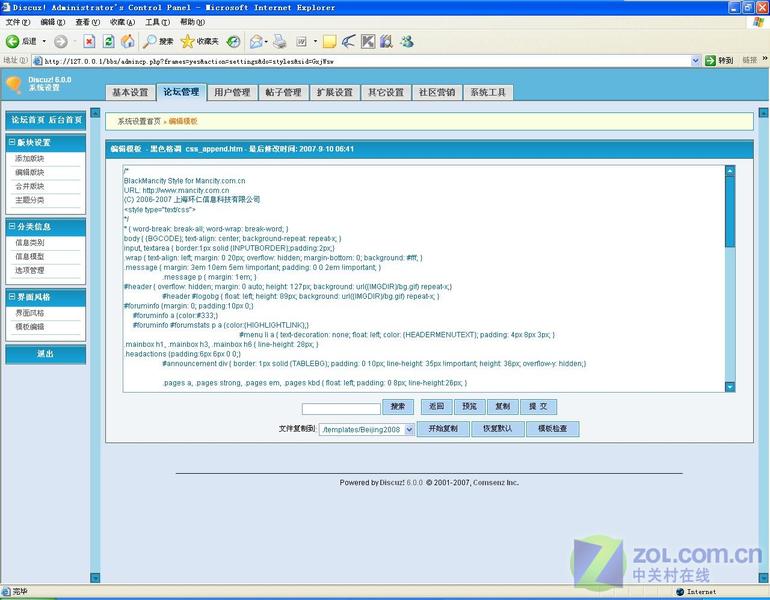This screenshot has width=770, height=600.
Task: Click the black K icon in toolbar
Action: [368, 42]
